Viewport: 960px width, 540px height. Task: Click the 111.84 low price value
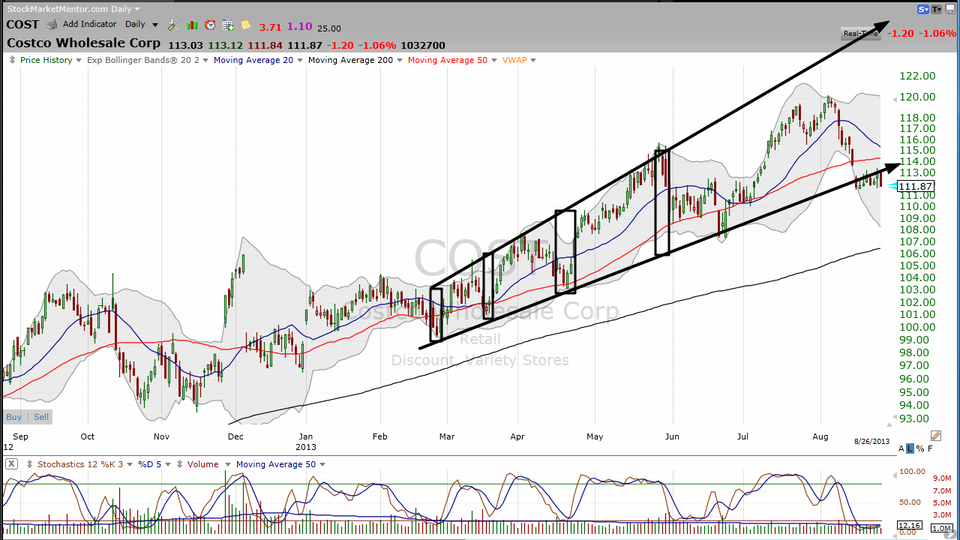[x=265, y=45]
